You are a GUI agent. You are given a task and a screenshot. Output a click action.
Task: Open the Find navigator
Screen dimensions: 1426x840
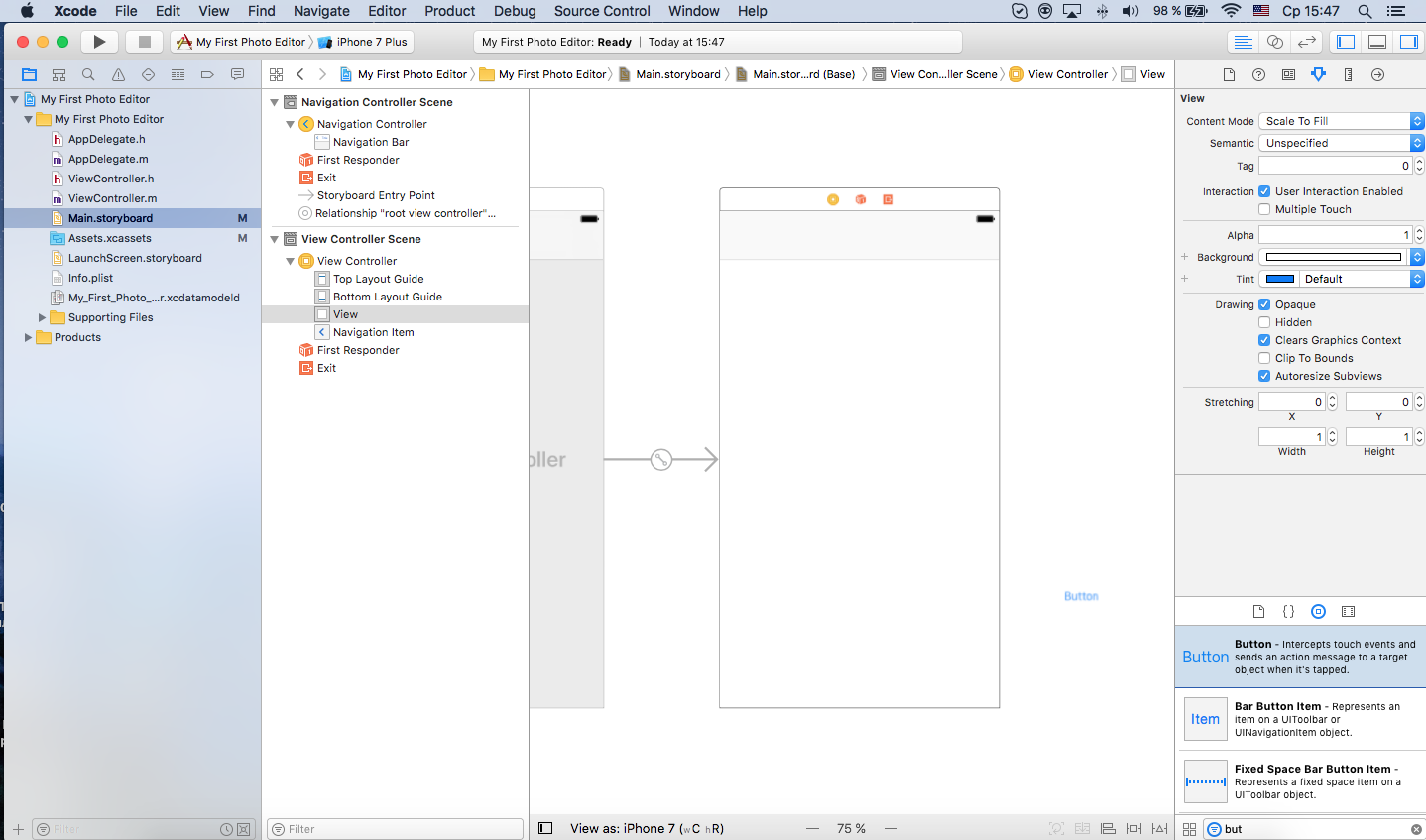(88, 74)
